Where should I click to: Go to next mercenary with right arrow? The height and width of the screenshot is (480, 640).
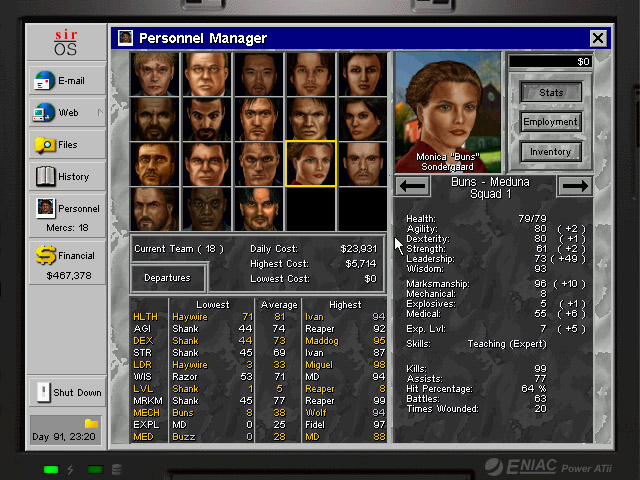pyautogui.click(x=575, y=186)
